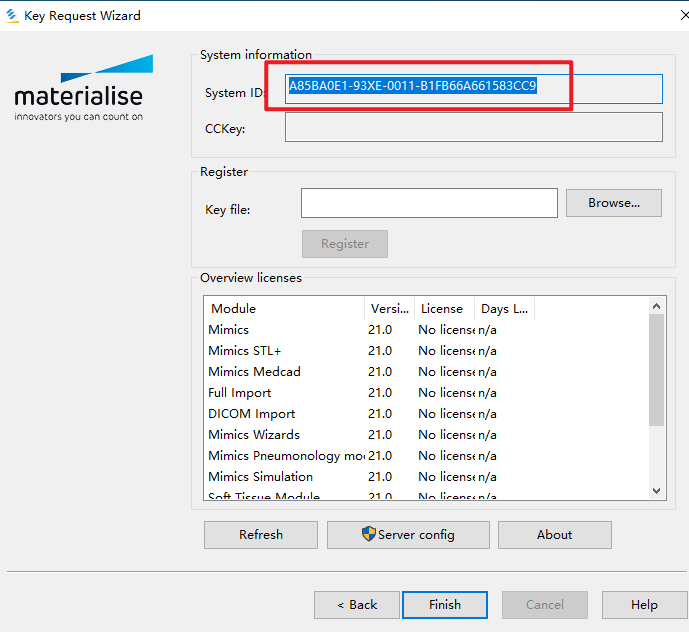Click the System ID text field
Screen dimensions: 689x632
[473, 88]
